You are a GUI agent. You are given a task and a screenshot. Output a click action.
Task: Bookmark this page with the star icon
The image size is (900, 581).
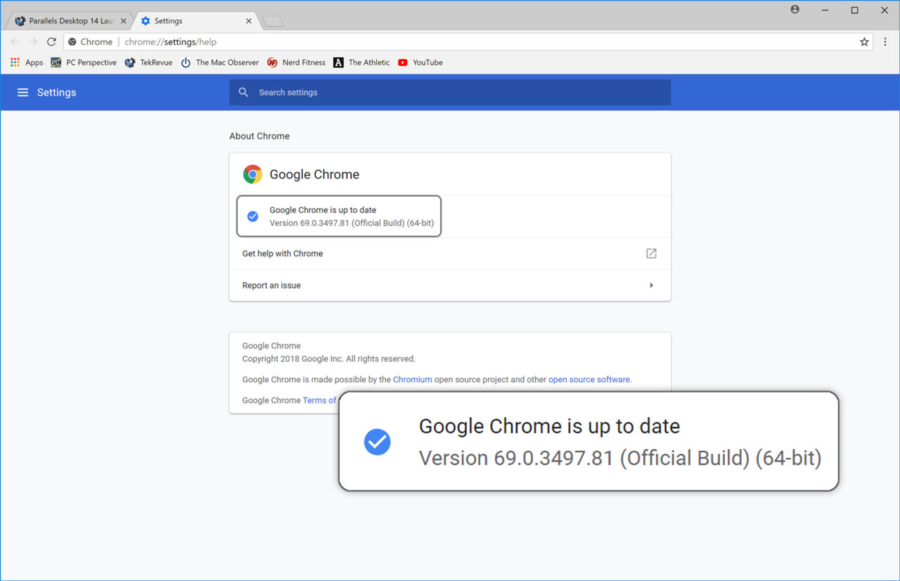click(x=864, y=42)
